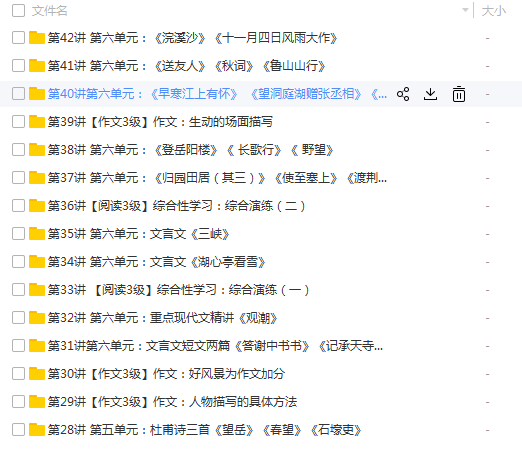Check the box for 第36讲 综合演练（二）
This screenshot has width=522, height=473.
18,206
